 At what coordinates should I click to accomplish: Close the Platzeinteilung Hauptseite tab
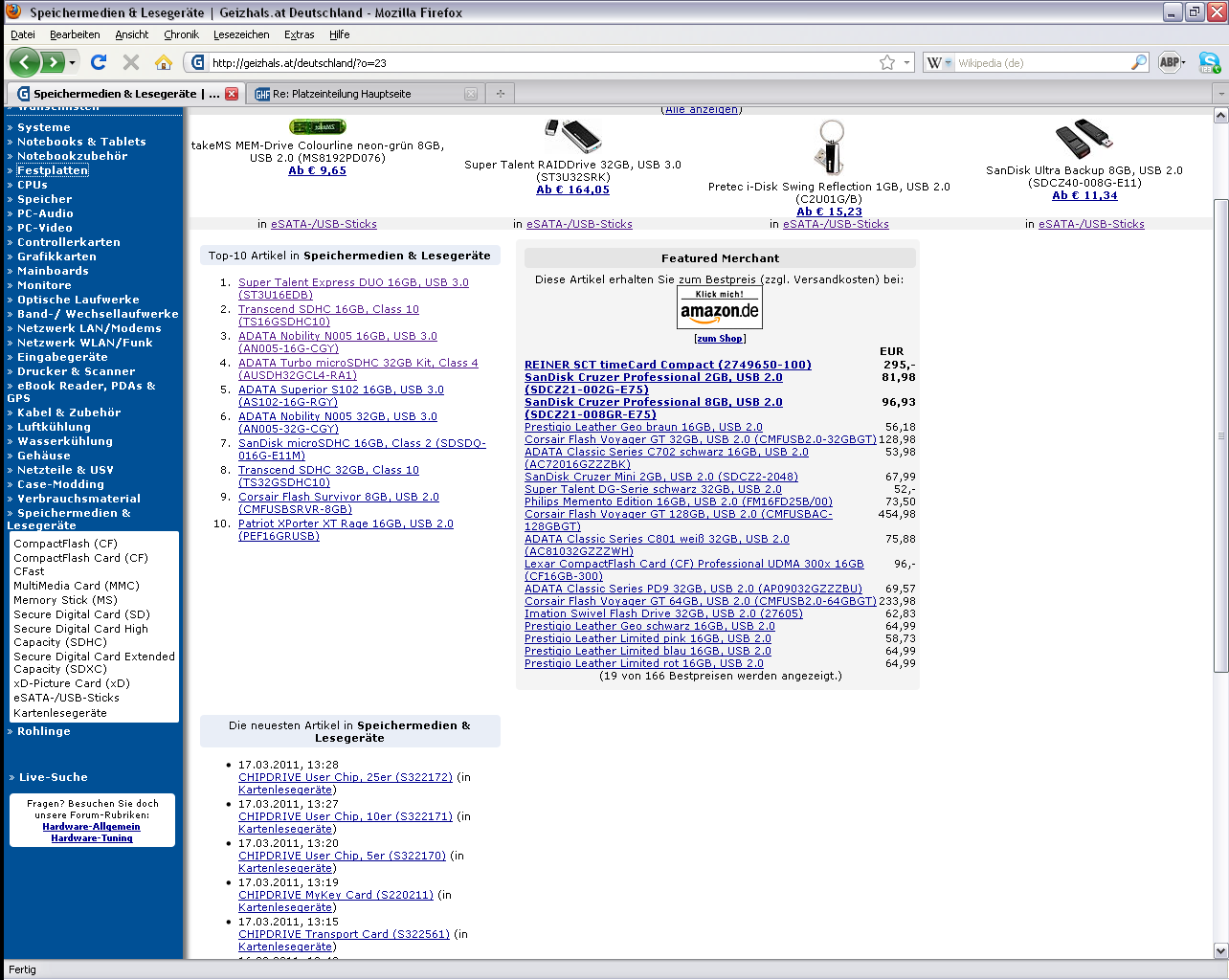tap(470, 94)
